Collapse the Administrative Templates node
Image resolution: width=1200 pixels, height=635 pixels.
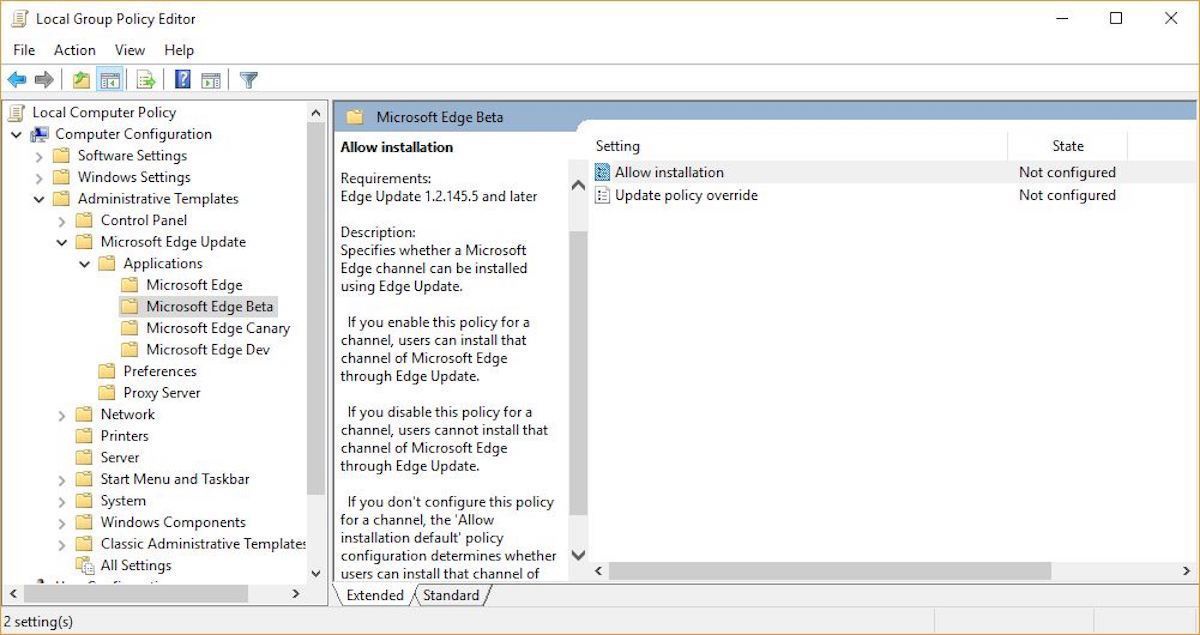(x=39, y=199)
